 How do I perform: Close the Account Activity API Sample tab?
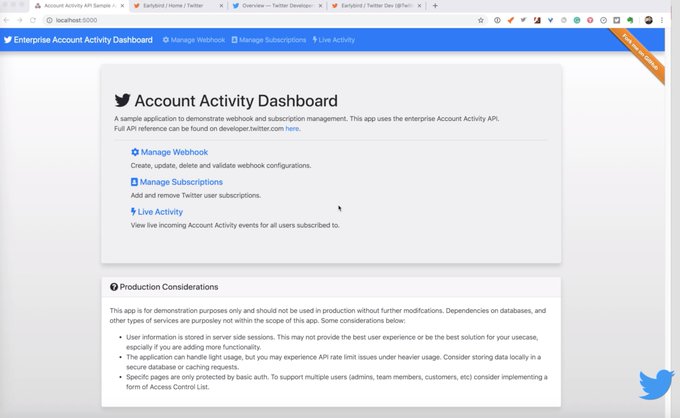[x=122, y=6]
